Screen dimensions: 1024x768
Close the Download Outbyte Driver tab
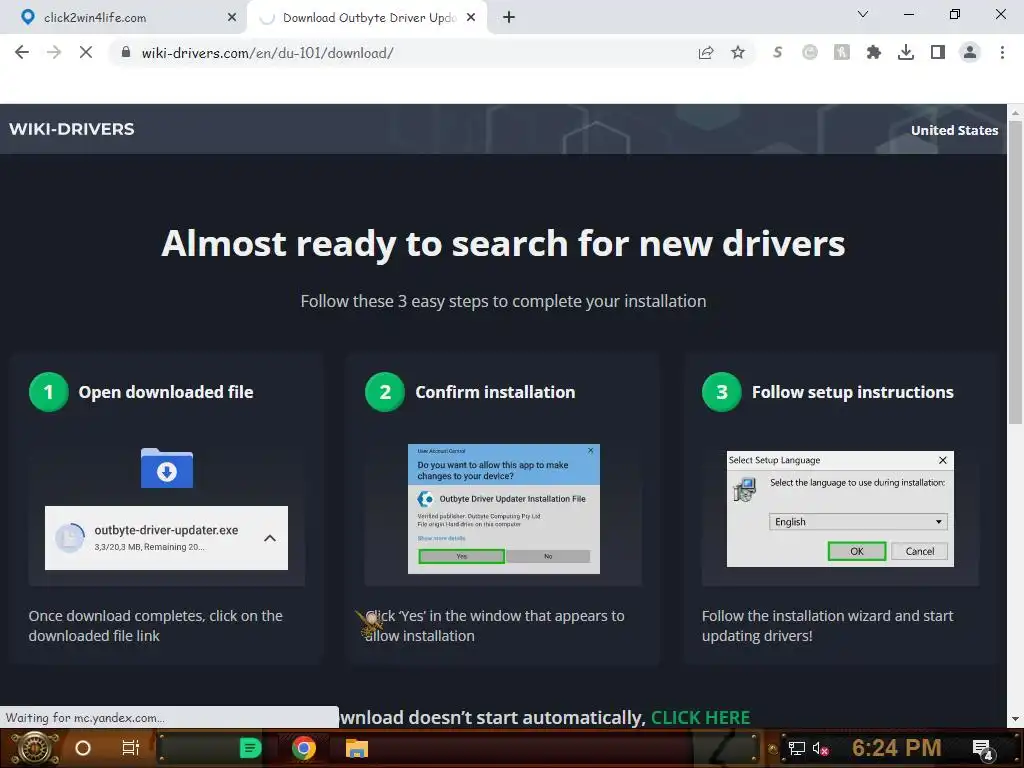(471, 17)
